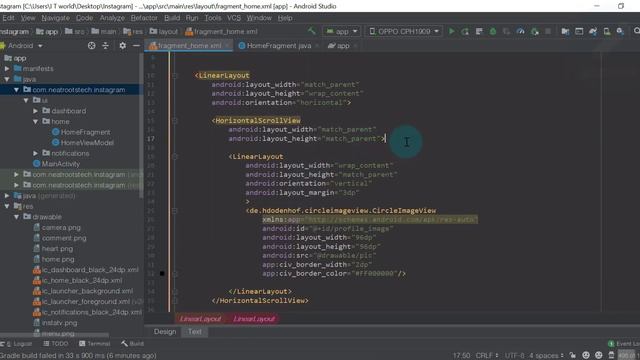Switch to the HomeFragment.java tab
Screen dimensions: 640x360
(279, 46)
